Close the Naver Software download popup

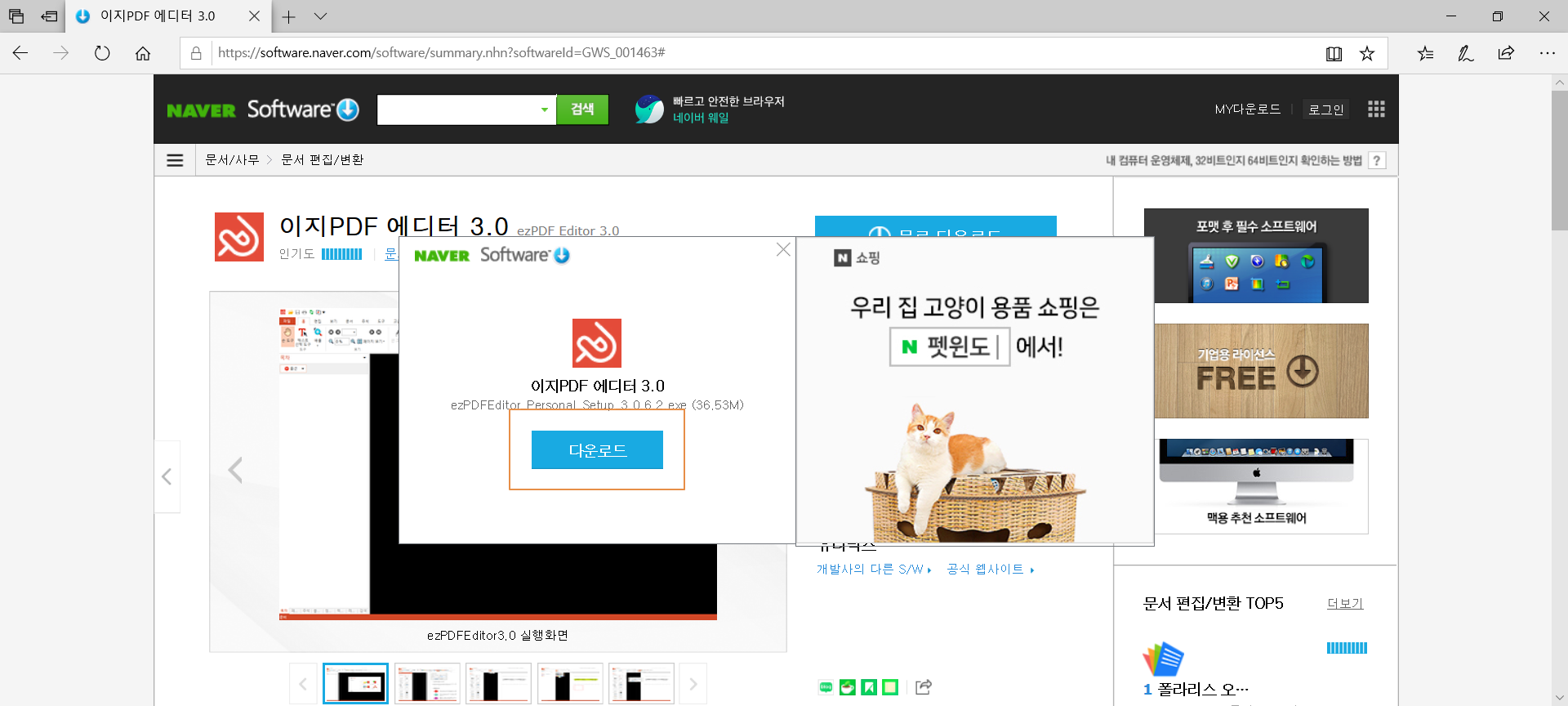coord(783,249)
